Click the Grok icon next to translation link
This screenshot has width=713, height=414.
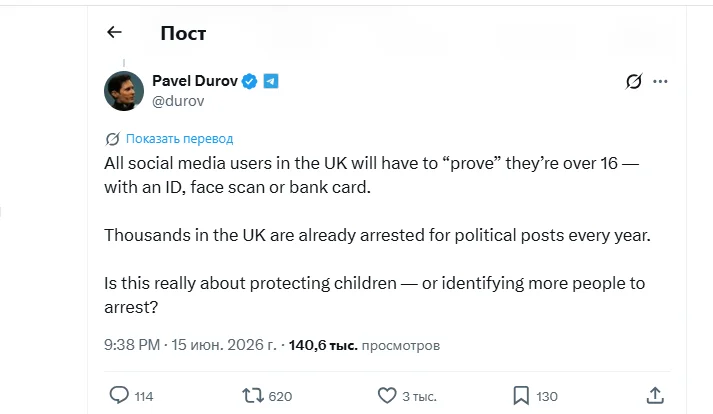click(112, 139)
